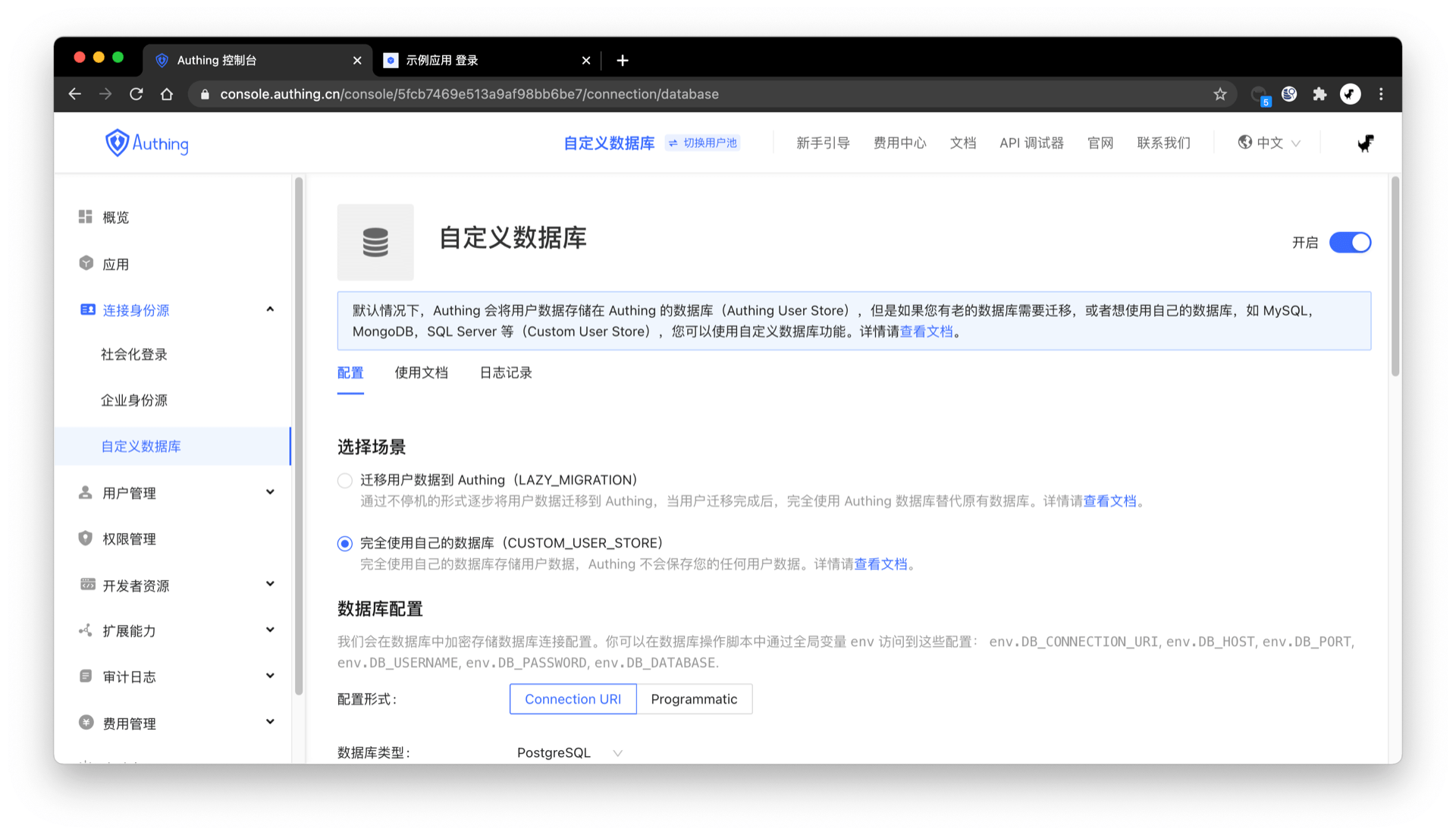Click the database stack icon
1456x835 pixels.
pyautogui.click(x=375, y=242)
